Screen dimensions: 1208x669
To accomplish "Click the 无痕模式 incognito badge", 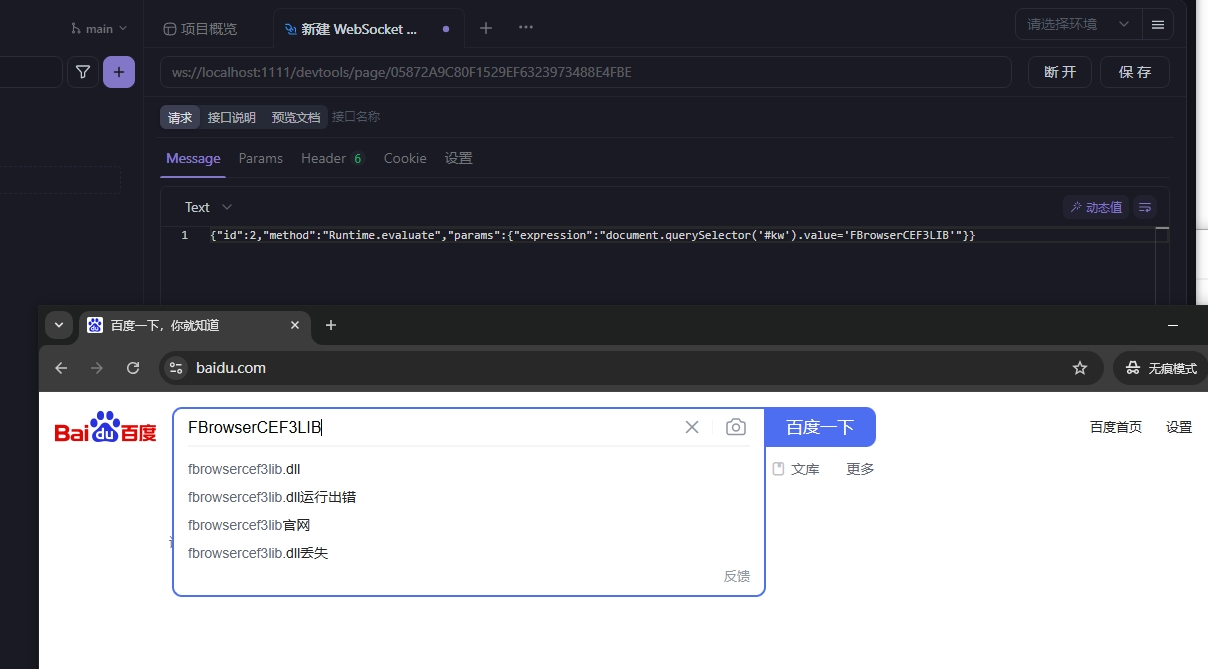I will (1160, 367).
